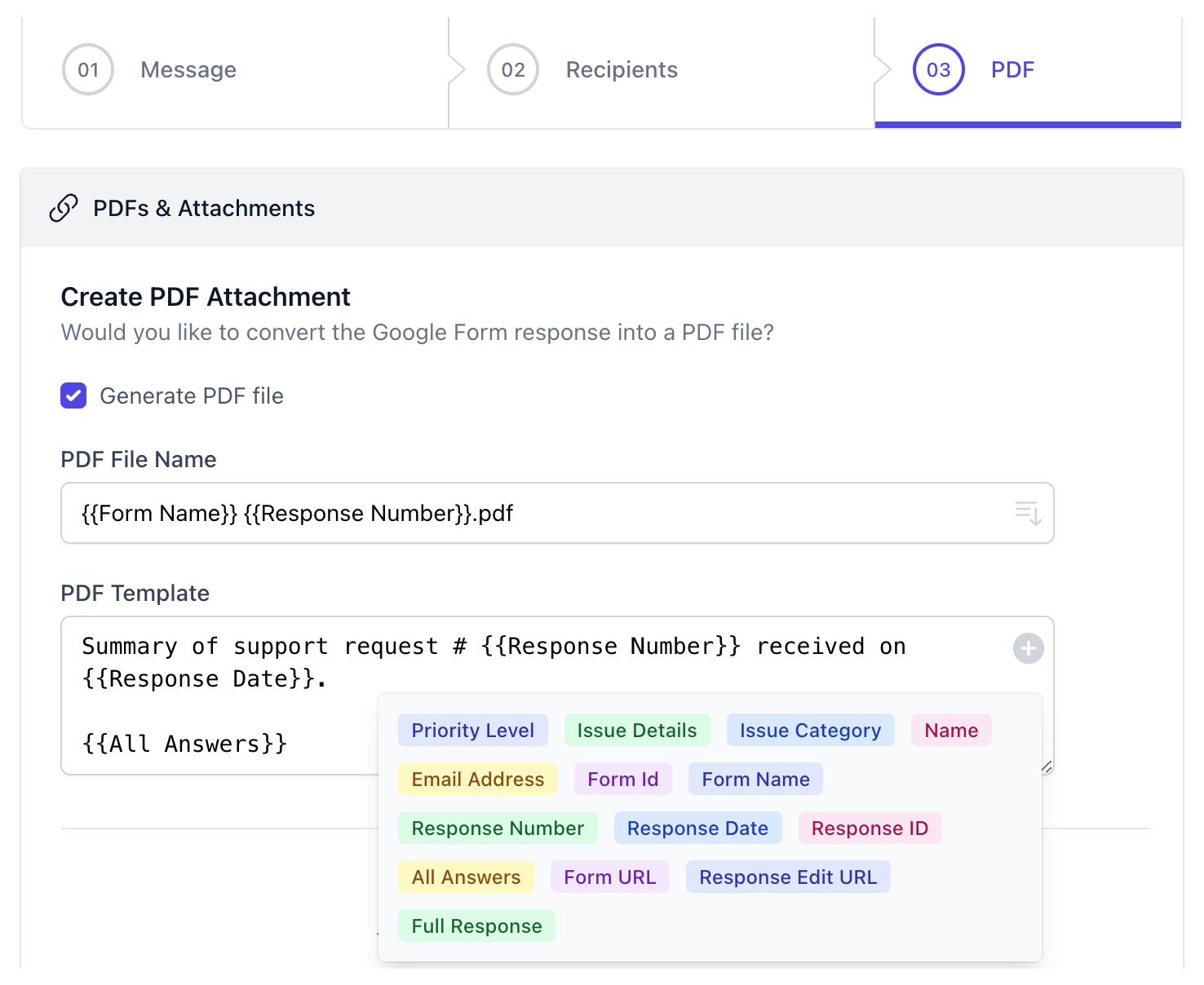The height and width of the screenshot is (985, 1204).
Task: Switch to the Message tab
Action: 188,69
